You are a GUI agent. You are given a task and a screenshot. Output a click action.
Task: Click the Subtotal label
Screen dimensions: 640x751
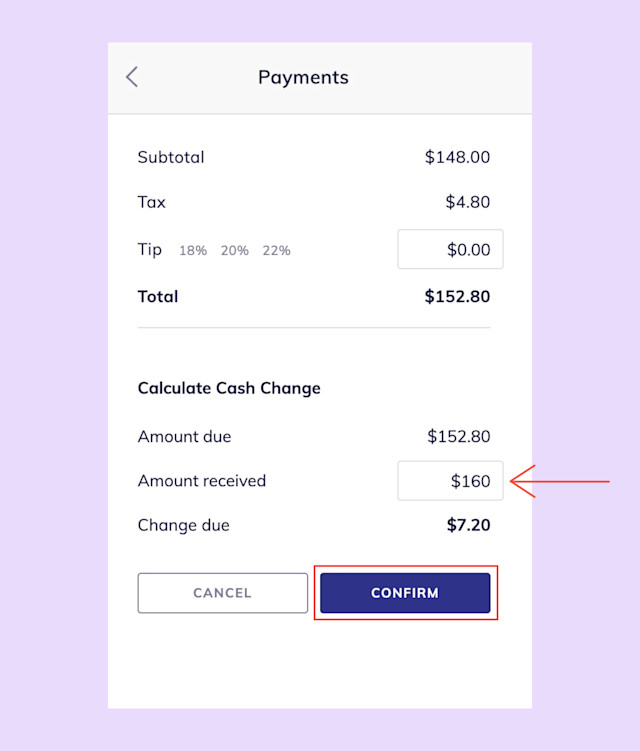(171, 157)
